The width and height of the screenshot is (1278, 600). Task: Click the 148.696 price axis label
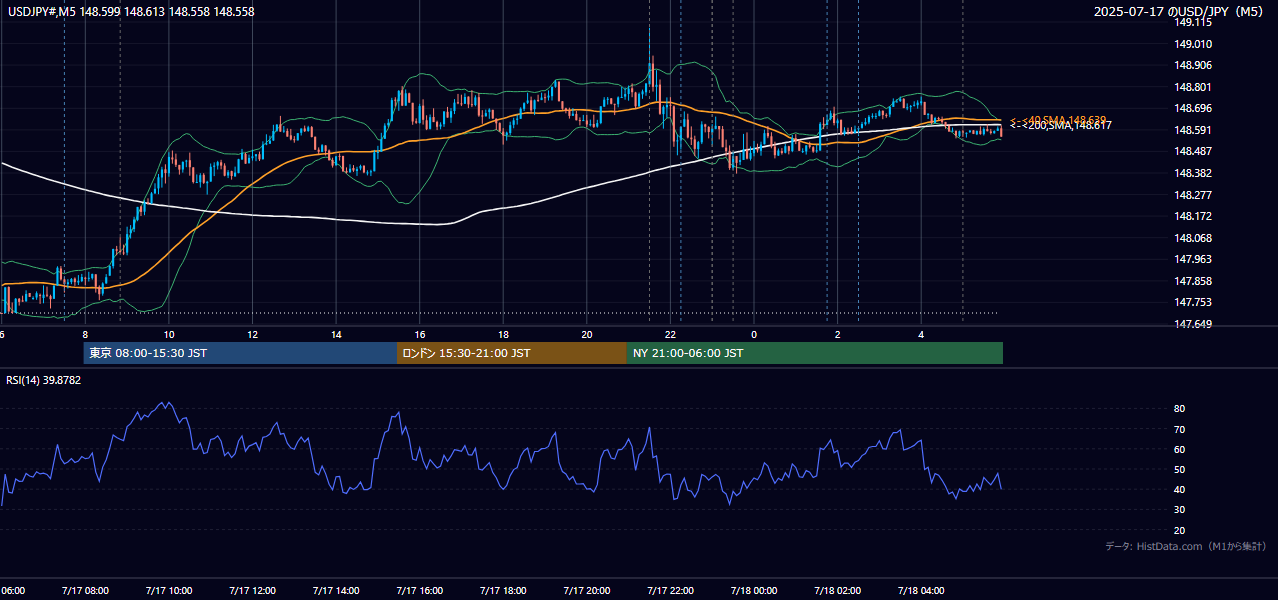[1193, 108]
